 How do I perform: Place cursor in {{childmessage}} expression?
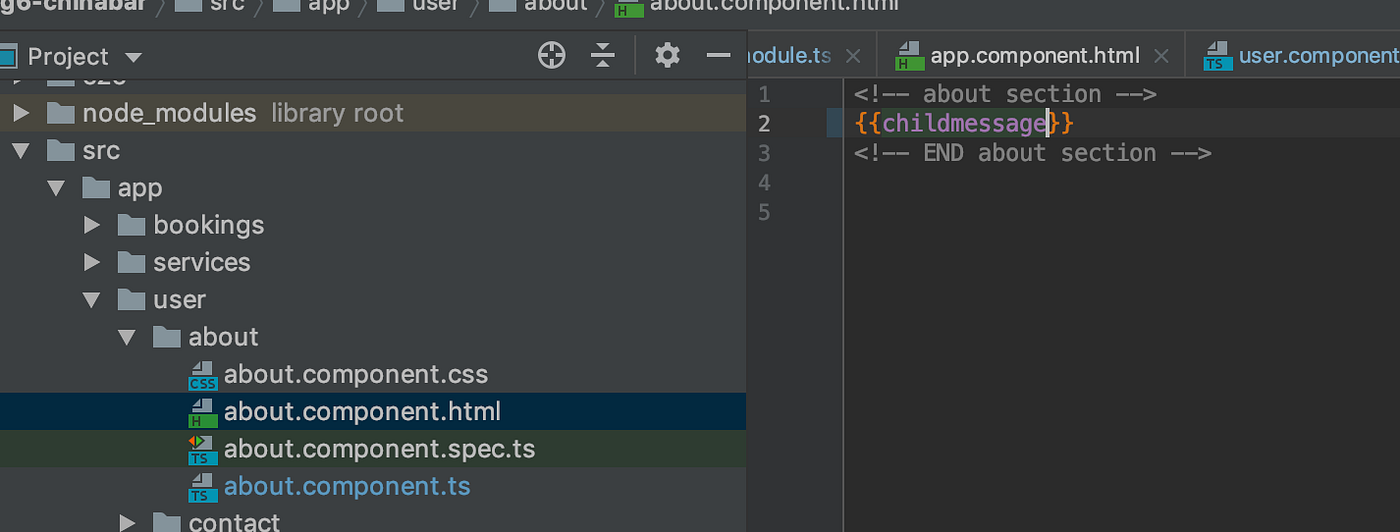coord(964,123)
